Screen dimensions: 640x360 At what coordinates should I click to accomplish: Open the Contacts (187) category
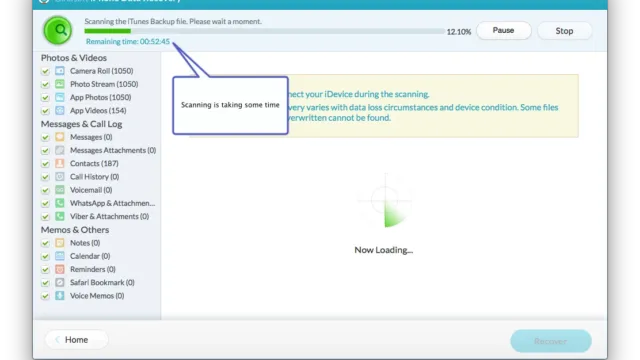[x=94, y=163]
